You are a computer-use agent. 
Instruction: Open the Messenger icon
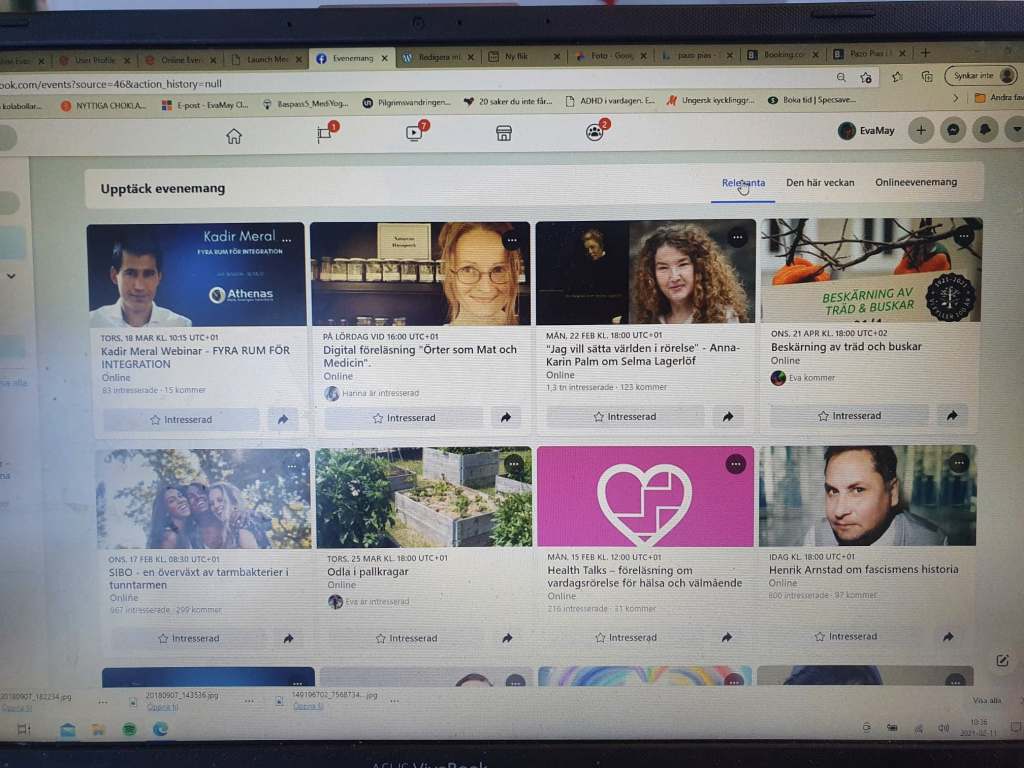tap(954, 130)
